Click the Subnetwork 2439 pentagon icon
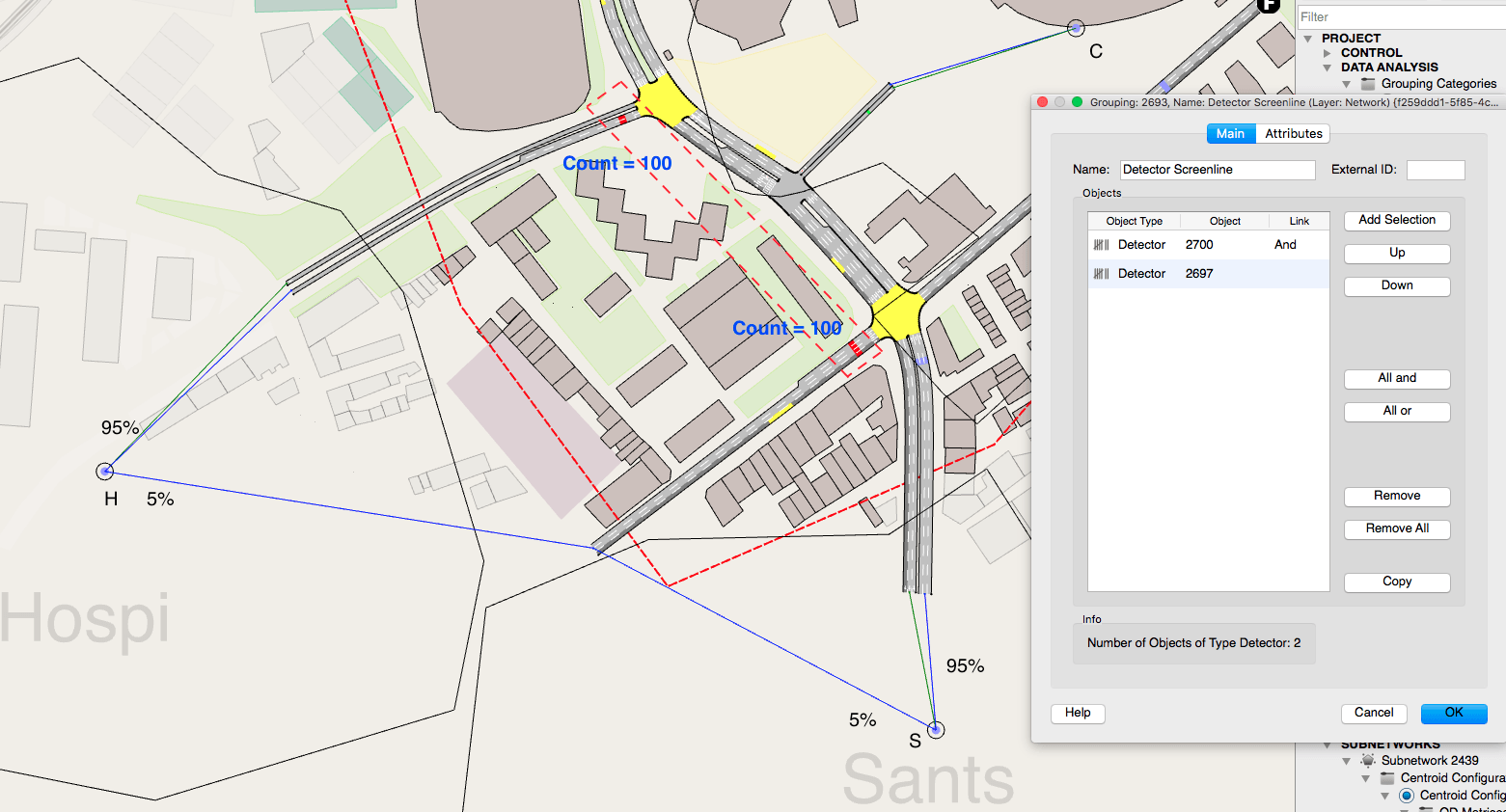Screen dimensions: 1506x812 (x=1368, y=761)
